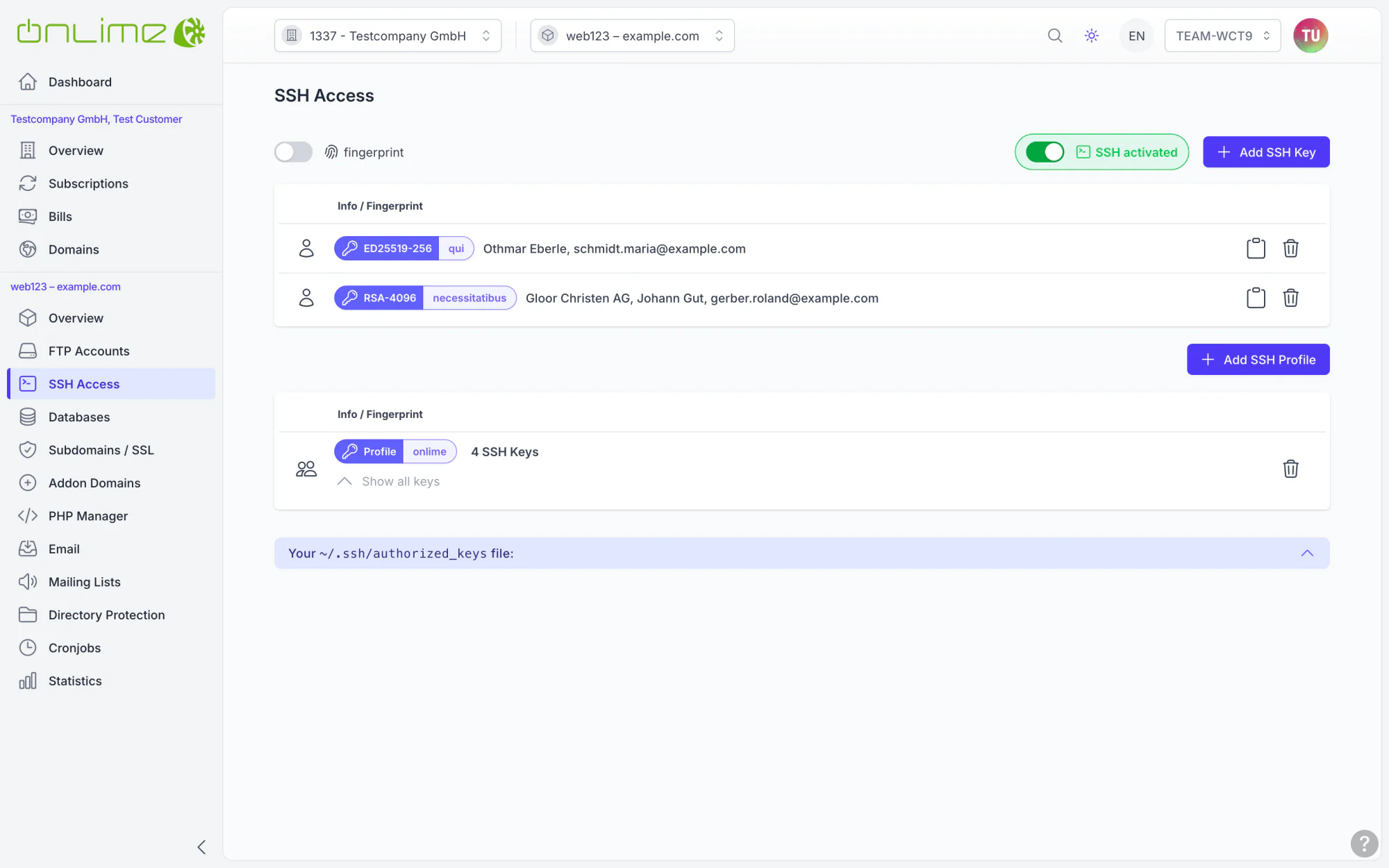Open web123 Overview in the sidebar
The image size is (1389, 868).
(x=111, y=318)
